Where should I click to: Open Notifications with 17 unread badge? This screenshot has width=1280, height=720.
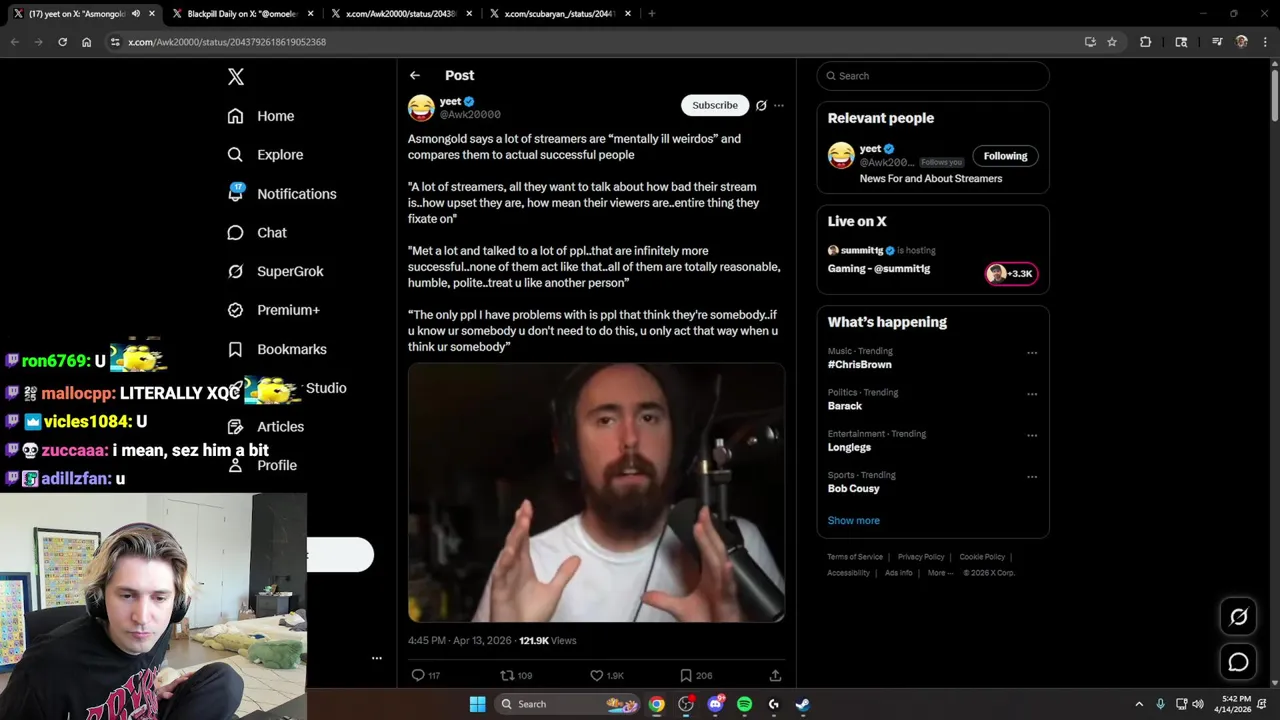click(282, 194)
